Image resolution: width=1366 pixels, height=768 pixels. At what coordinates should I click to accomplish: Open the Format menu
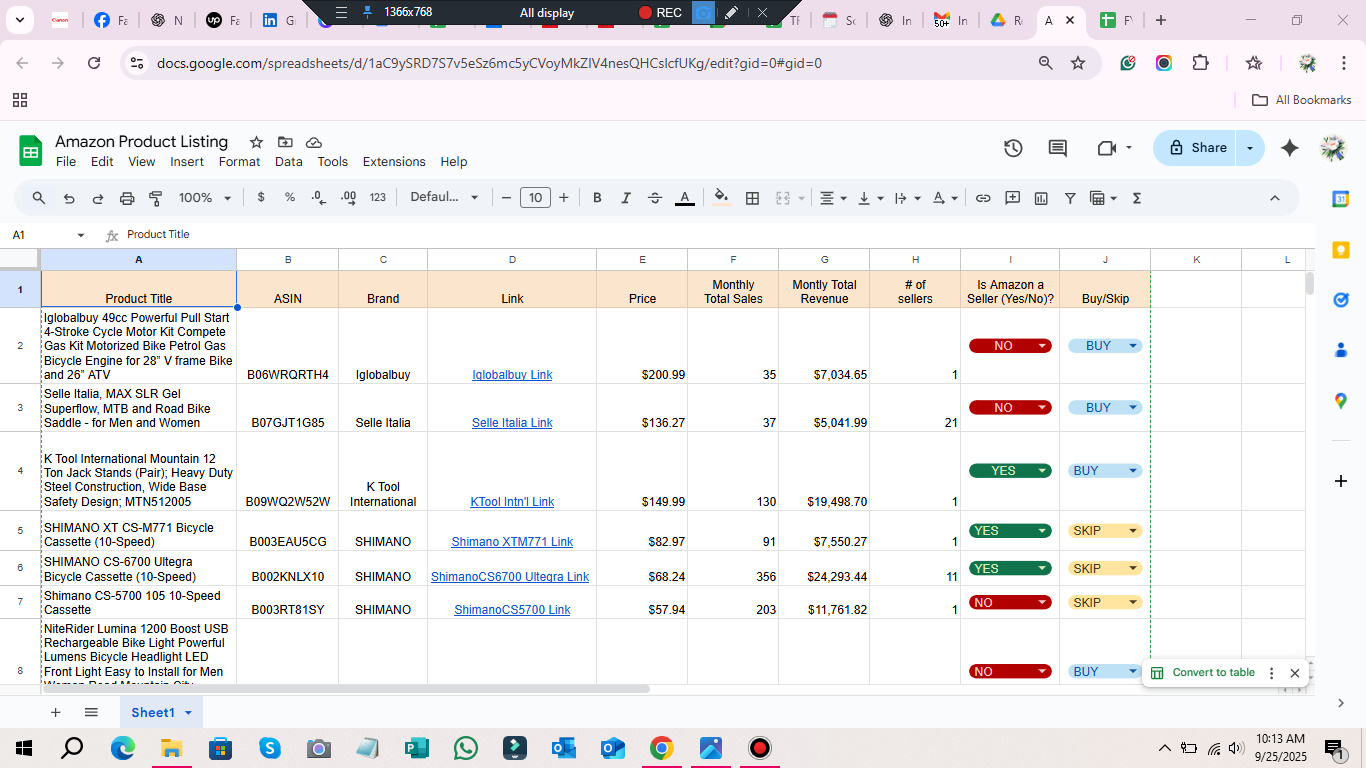tap(239, 162)
